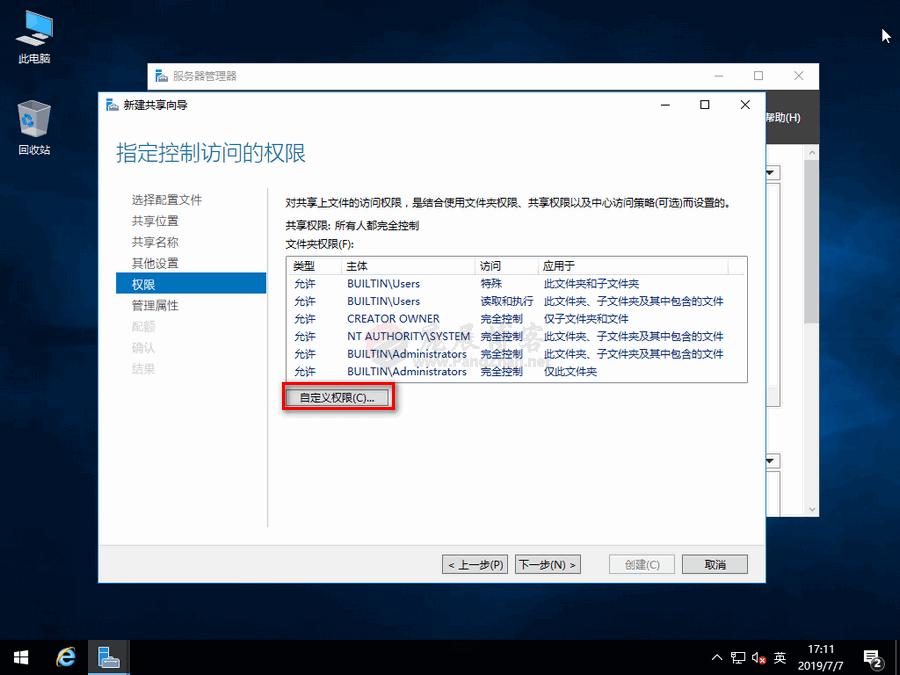
Task: Click the Windows Start button
Action: pyautogui.click(x=20, y=657)
